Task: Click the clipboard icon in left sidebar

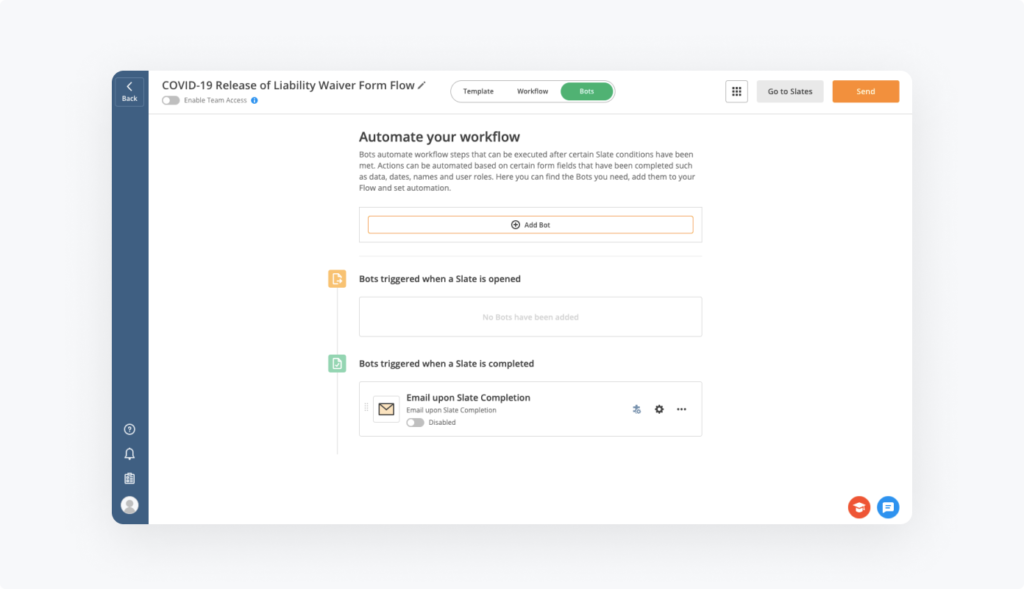Action: 129,479
